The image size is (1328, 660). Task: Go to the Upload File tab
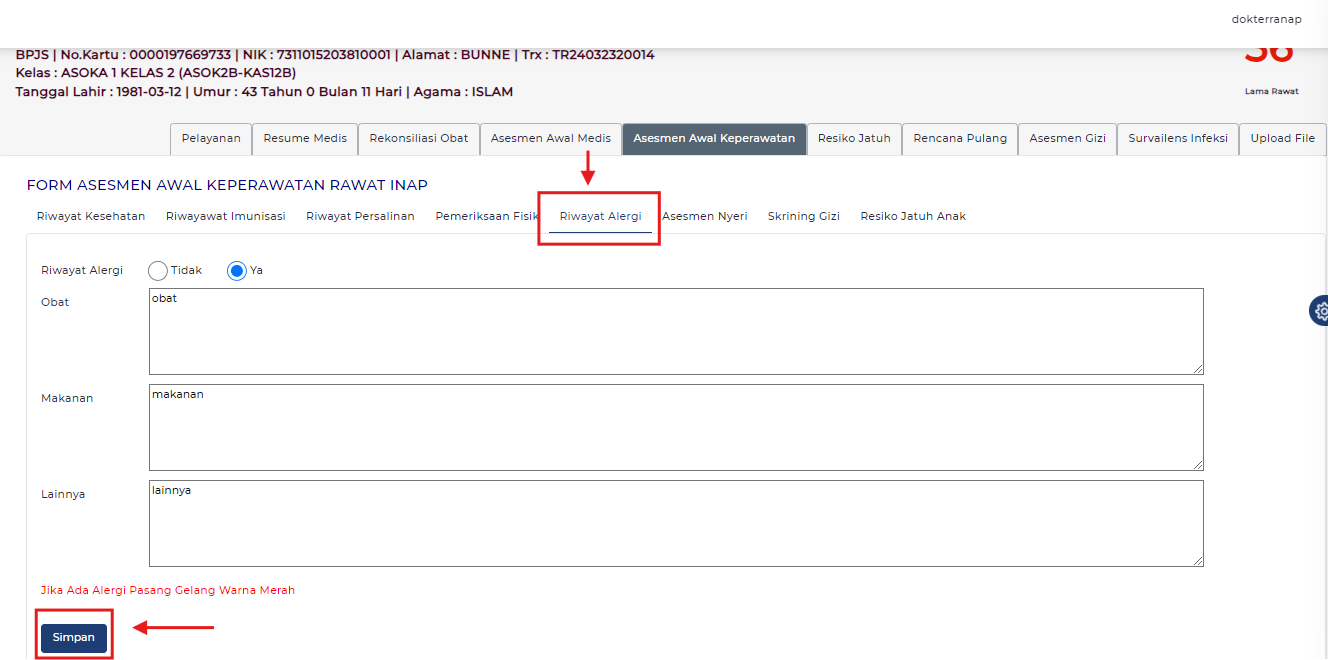1282,139
